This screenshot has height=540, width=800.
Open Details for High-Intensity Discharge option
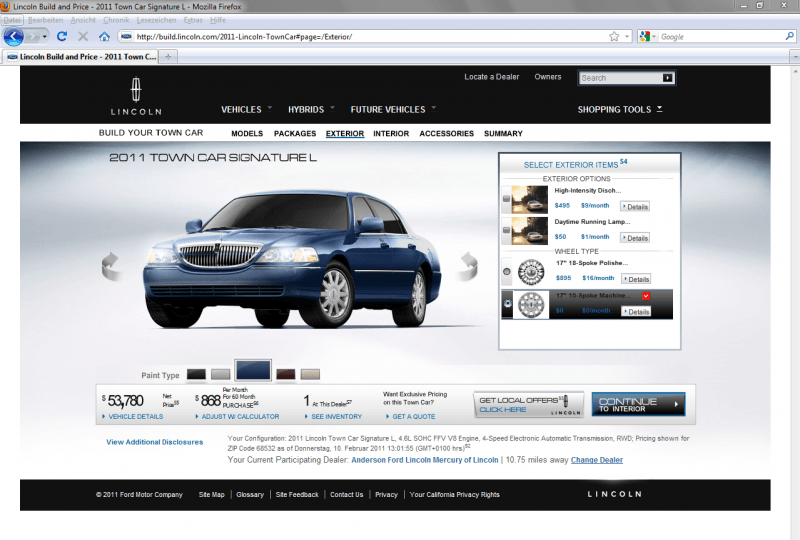635,207
